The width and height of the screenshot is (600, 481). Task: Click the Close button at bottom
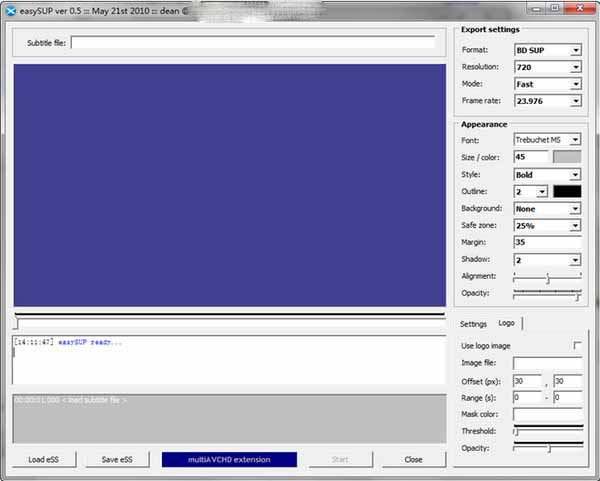[x=414, y=460]
